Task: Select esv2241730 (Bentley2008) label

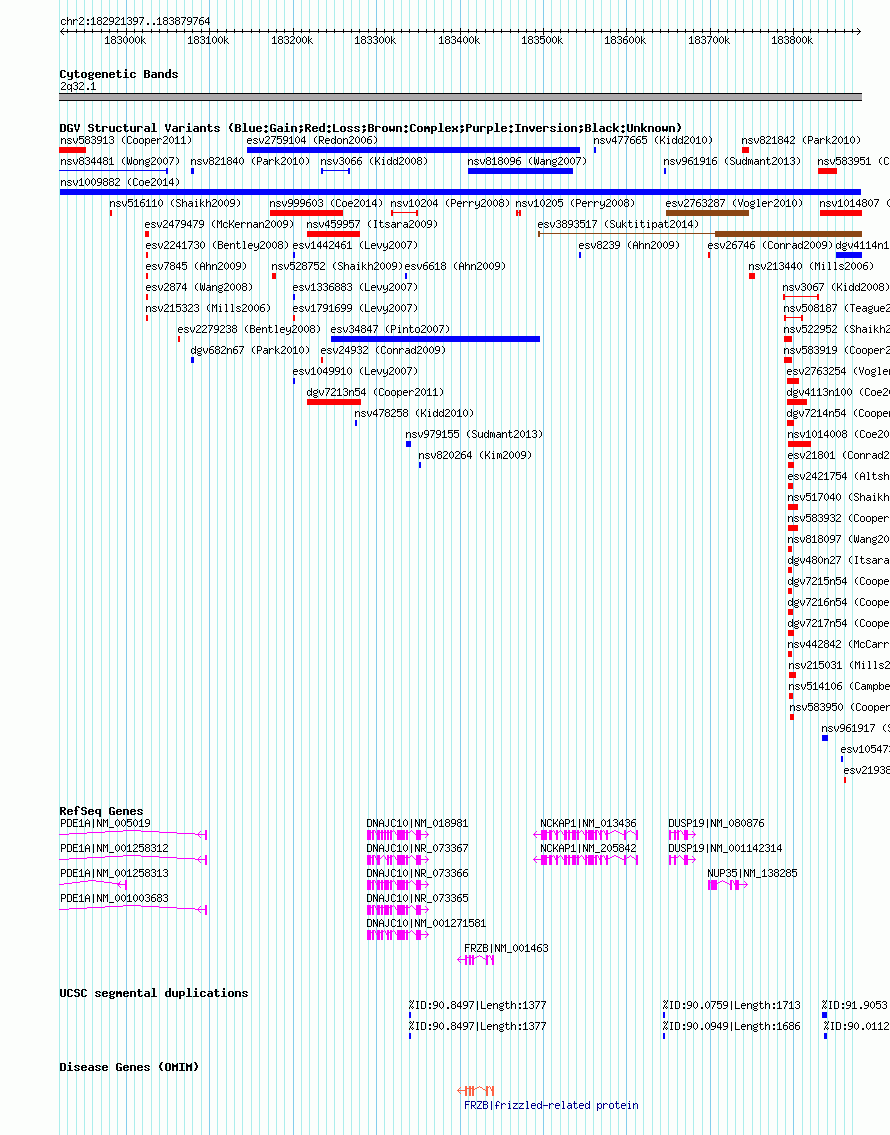Action: 217,245
